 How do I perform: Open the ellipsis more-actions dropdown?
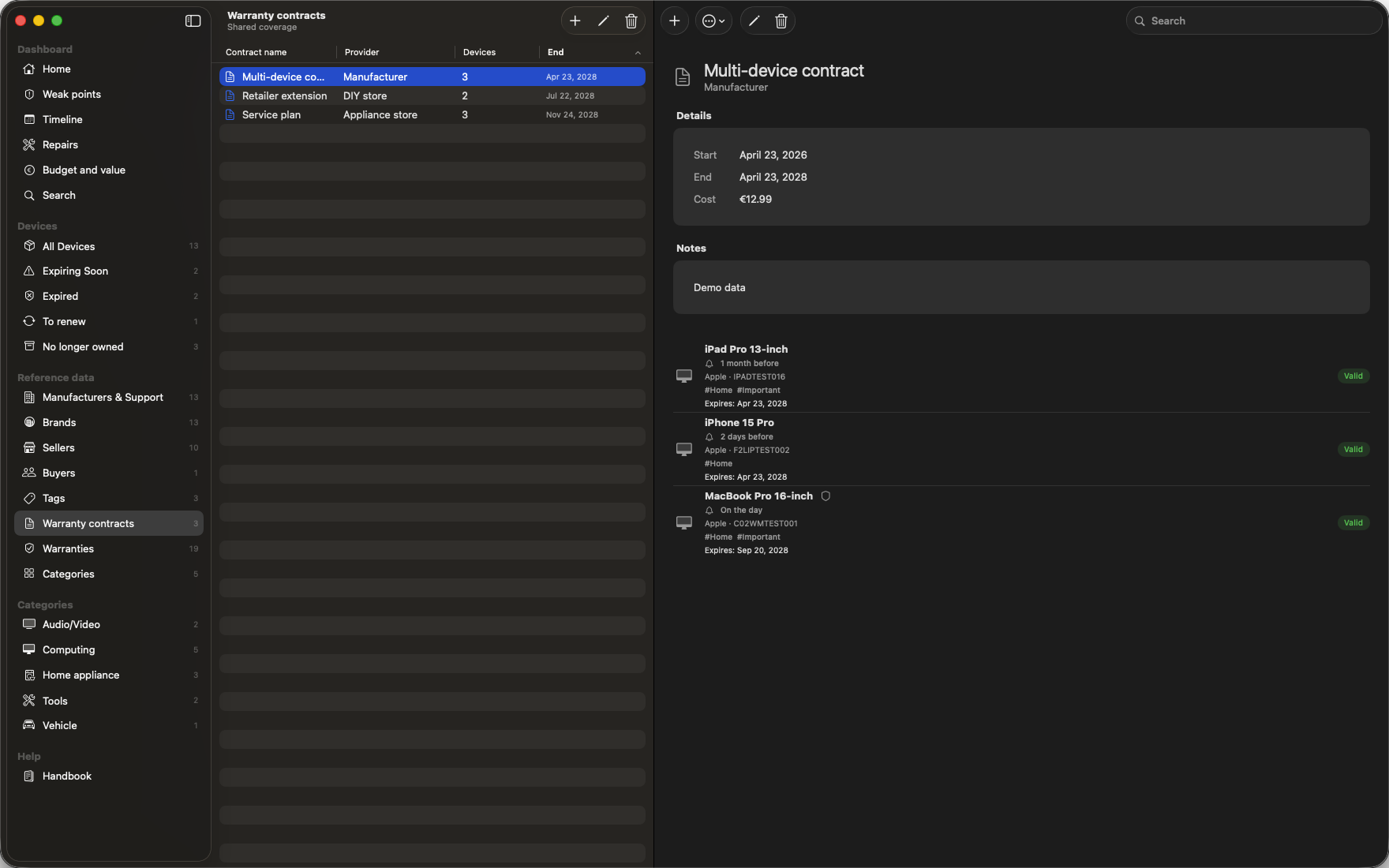[713, 21]
